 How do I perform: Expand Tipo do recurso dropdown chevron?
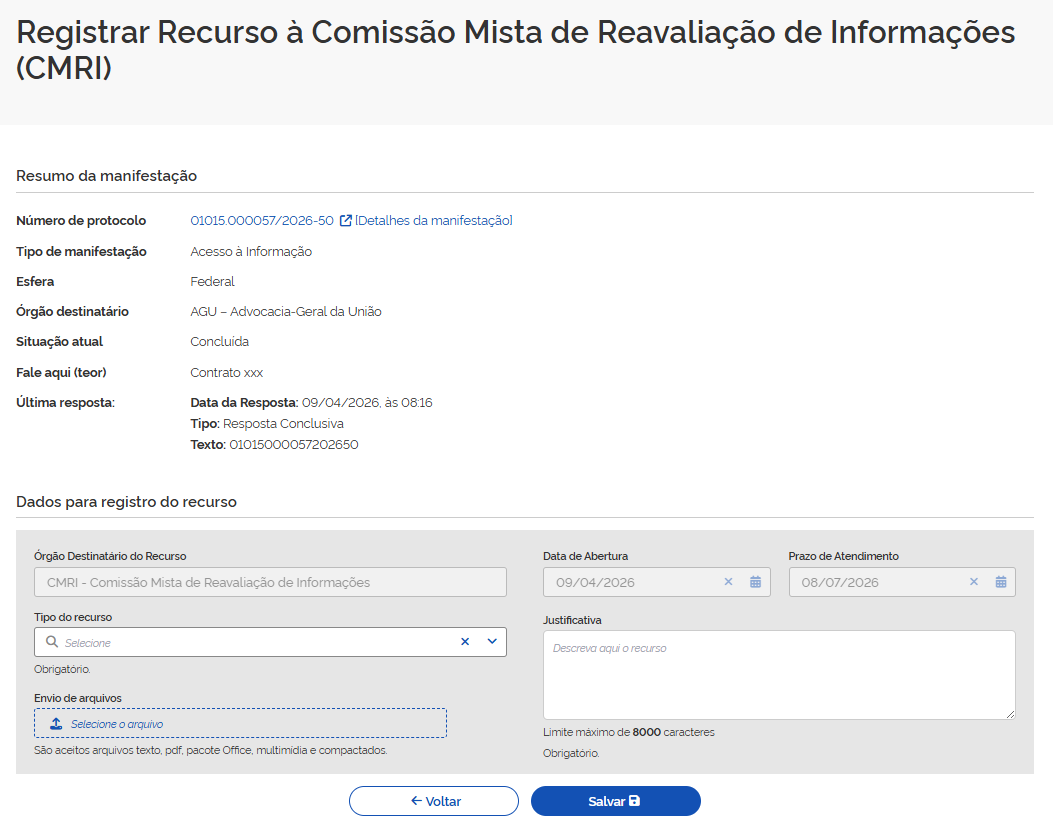click(492, 642)
